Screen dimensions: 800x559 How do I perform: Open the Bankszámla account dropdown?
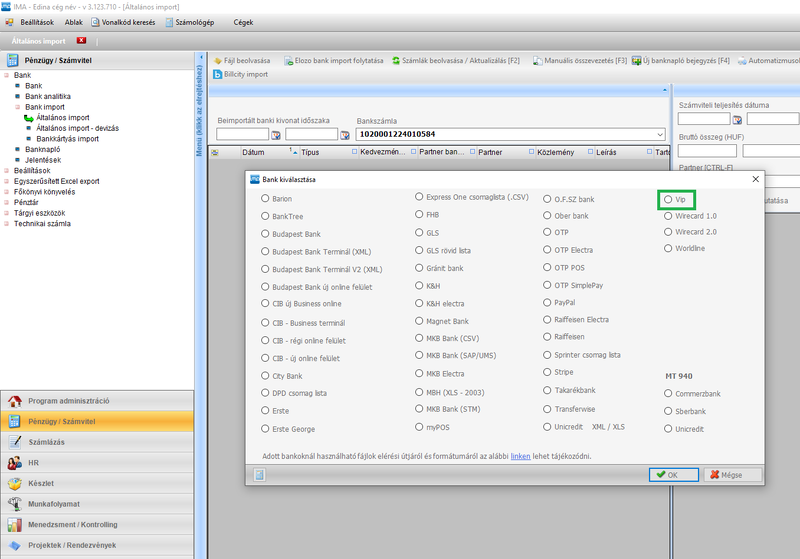[x=660, y=134]
